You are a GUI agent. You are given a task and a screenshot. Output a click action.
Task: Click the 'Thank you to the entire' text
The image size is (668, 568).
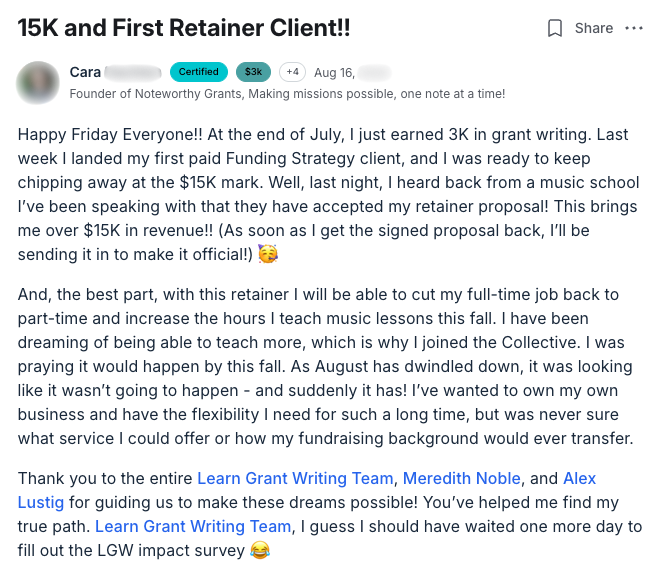click(x=105, y=479)
